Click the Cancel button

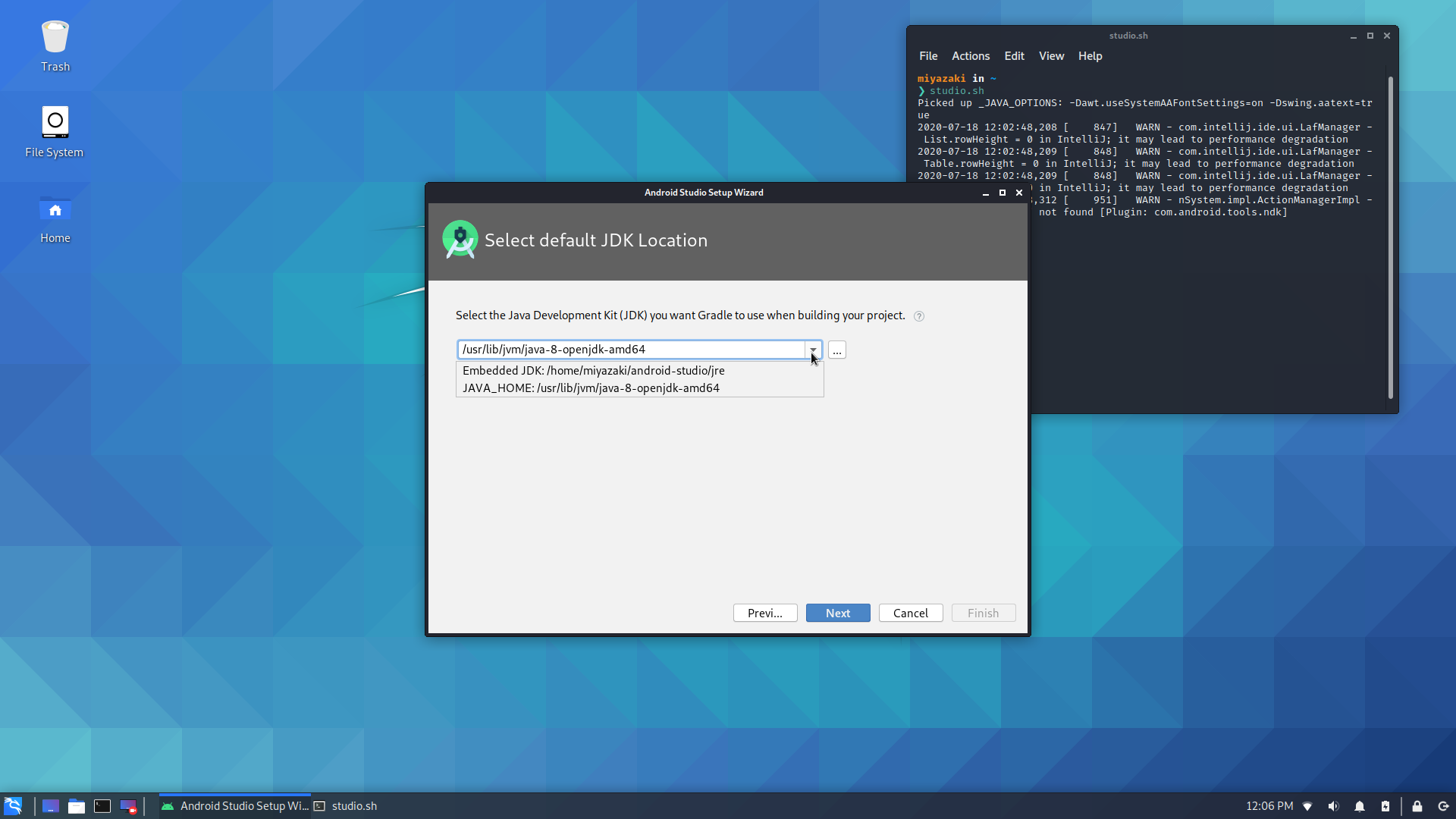point(910,613)
